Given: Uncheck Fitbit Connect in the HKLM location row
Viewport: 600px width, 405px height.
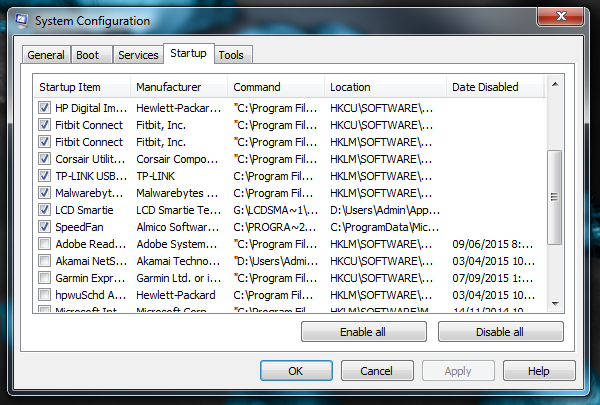Looking at the screenshot, I should pyautogui.click(x=44, y=142).
